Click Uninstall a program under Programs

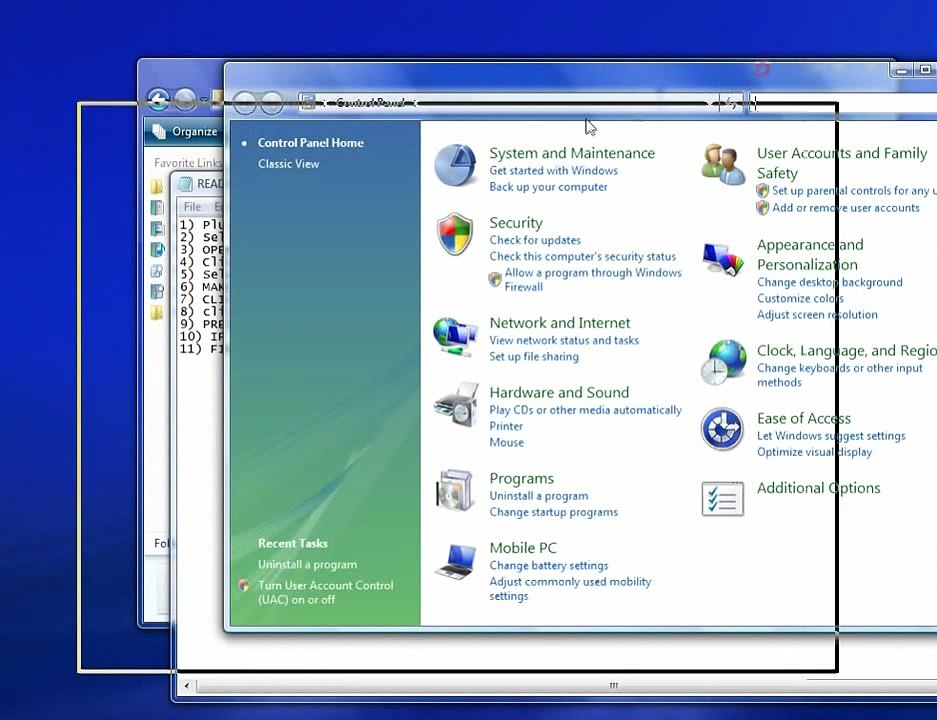point(538,495)
